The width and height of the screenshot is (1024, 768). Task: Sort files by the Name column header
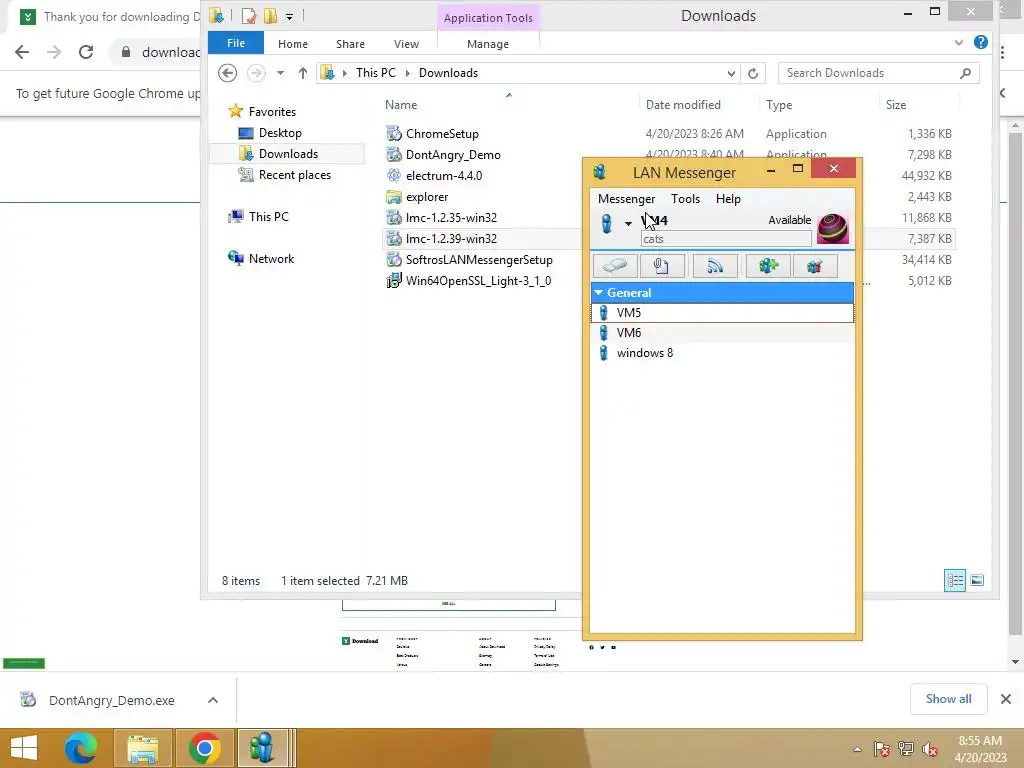click(401, 104)
